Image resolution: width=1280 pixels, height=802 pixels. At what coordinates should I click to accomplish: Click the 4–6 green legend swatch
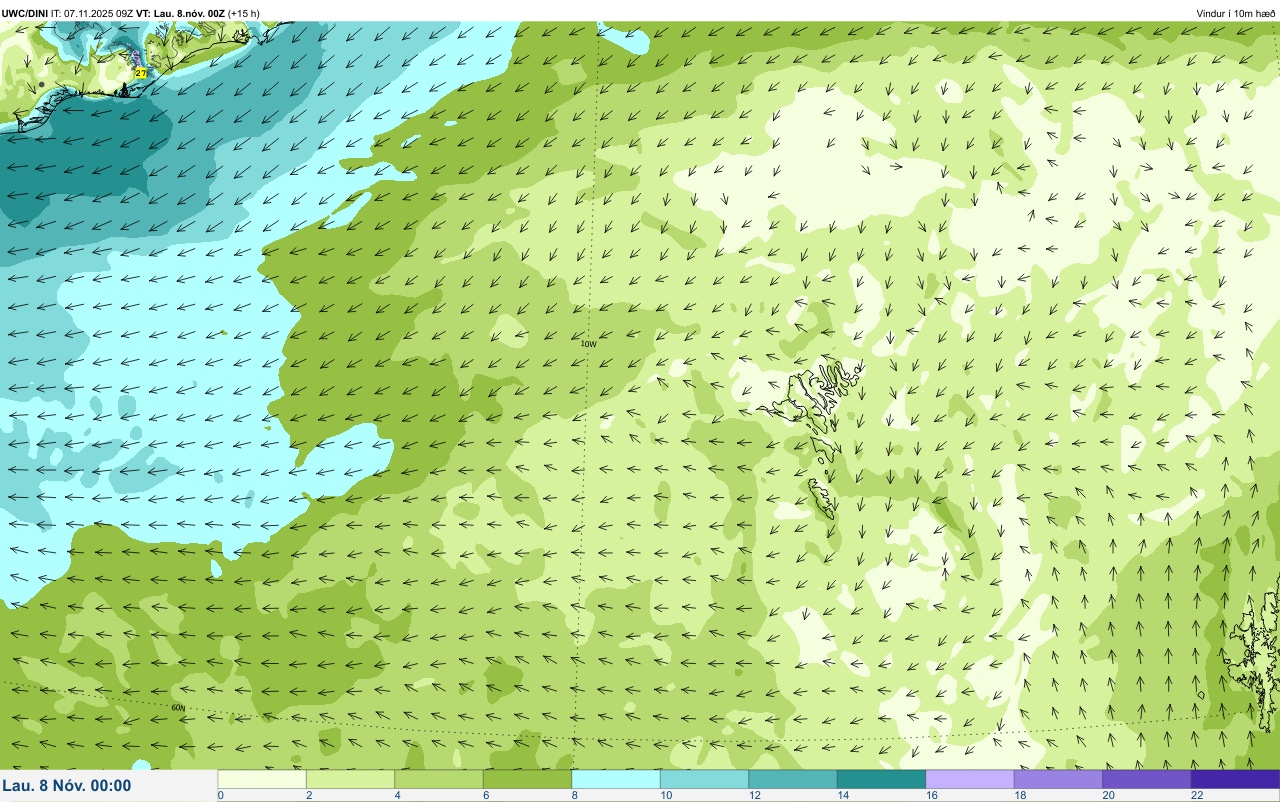(x=439, y=779)
